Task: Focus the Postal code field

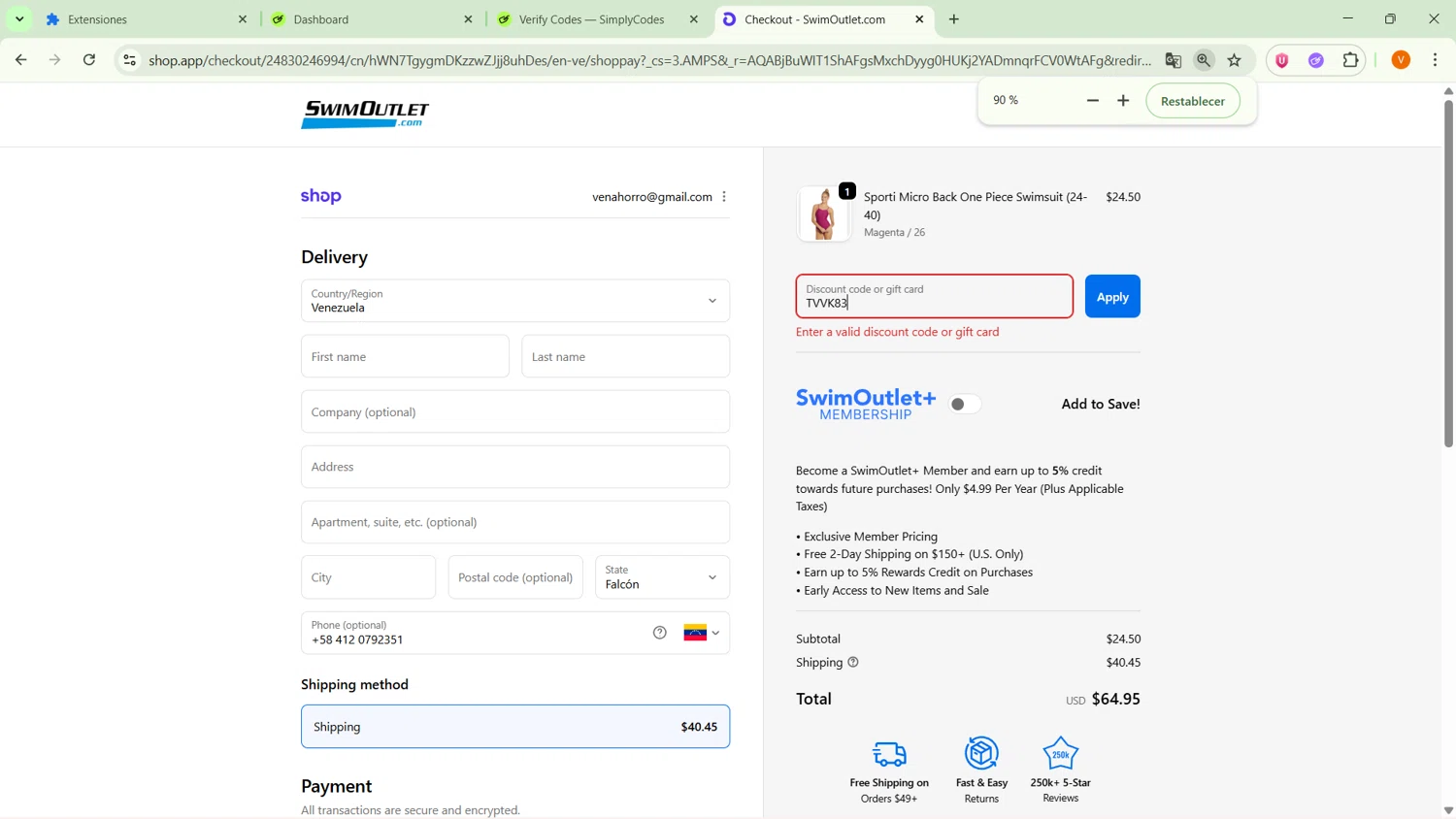Action: point(515,577)
